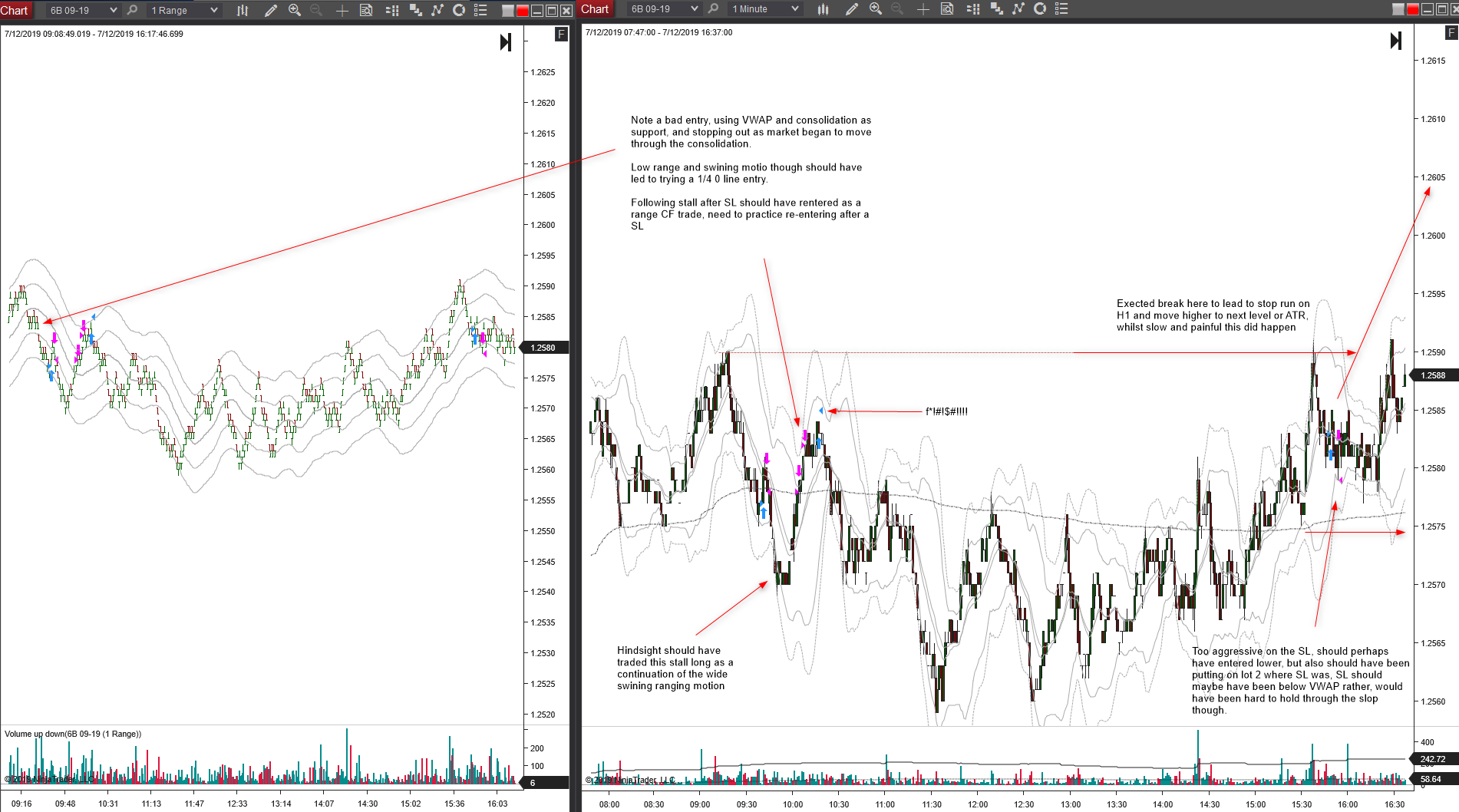The width and height of the screenshot is (1459, 812).
Task: Select the 'Note a bad entry' annotation text
Action: pyautogui.click(x=751, y=173)
